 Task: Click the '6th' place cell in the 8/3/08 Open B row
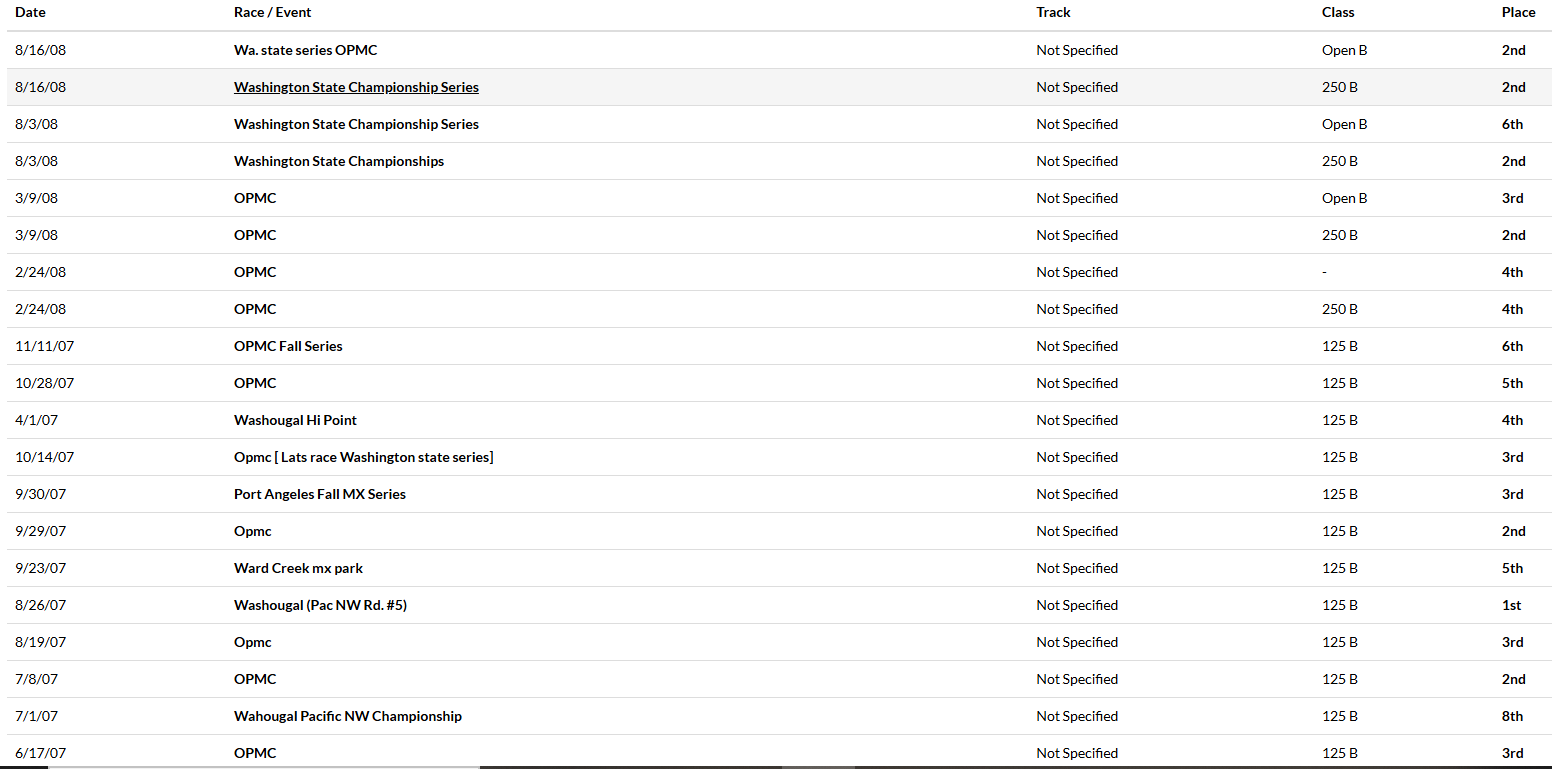click(1513, 124)
